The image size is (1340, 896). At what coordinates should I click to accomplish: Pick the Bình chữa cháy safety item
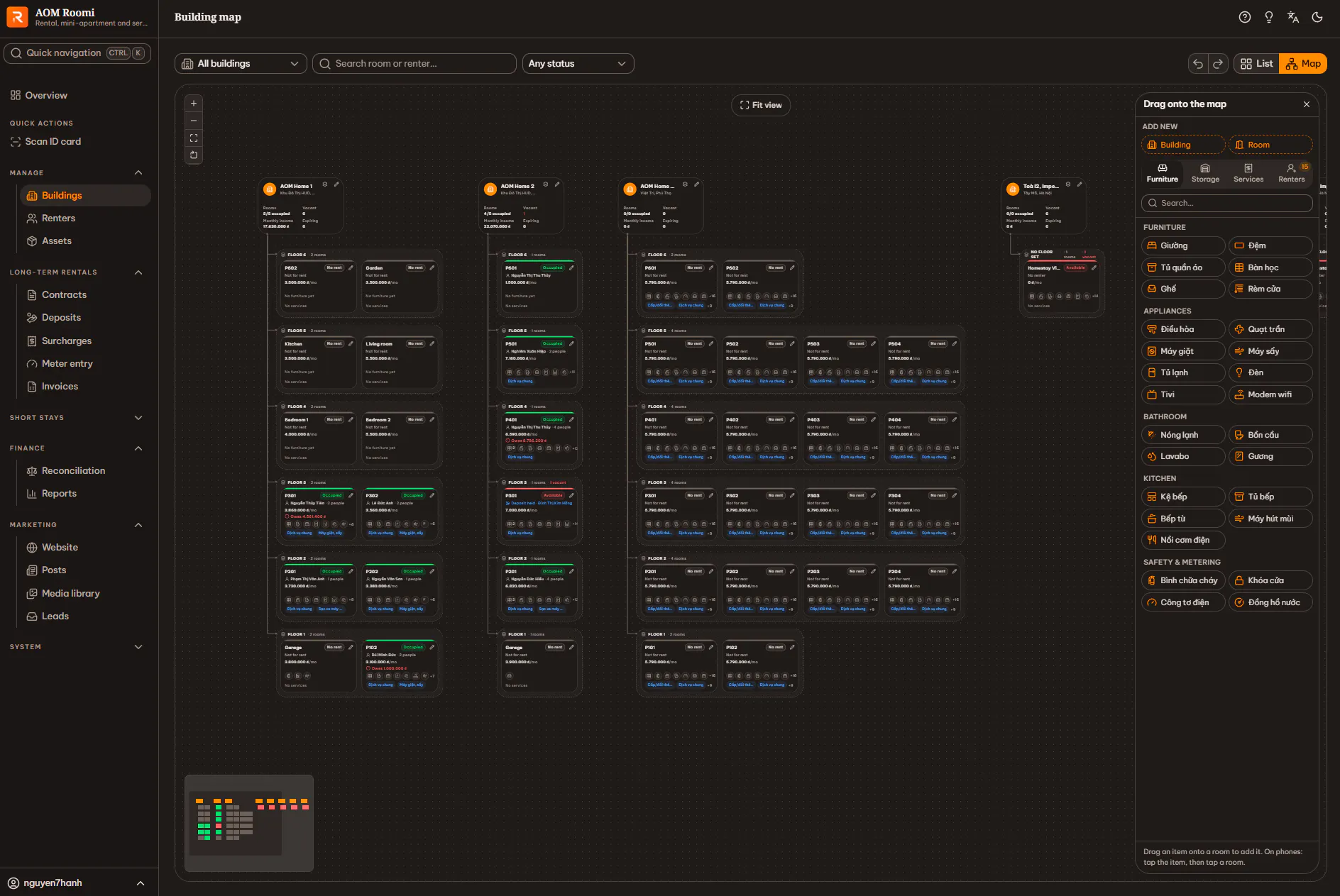click(1183, 580)
